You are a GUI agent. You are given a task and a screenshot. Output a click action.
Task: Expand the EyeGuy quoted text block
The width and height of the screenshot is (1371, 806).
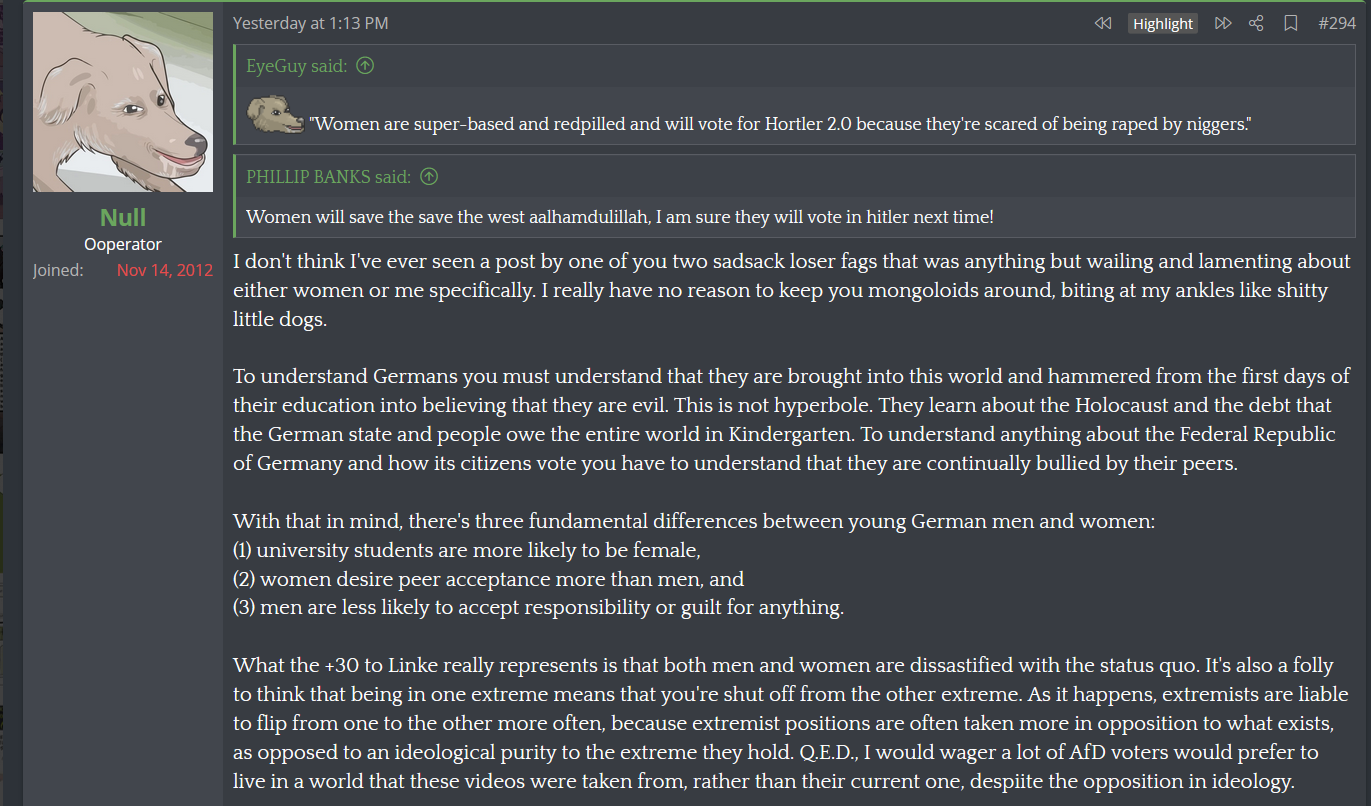[x=780, y=124]
